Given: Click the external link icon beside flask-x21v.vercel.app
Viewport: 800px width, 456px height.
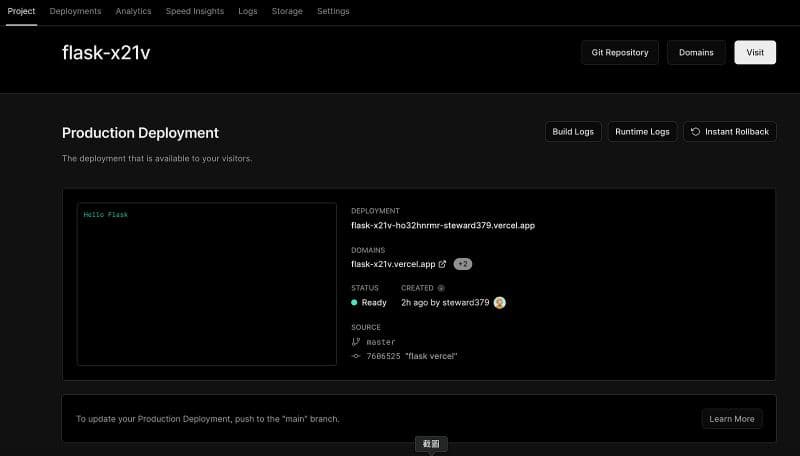Looking at the screenshot, I should pyautogui.click(x=443, y=264).
